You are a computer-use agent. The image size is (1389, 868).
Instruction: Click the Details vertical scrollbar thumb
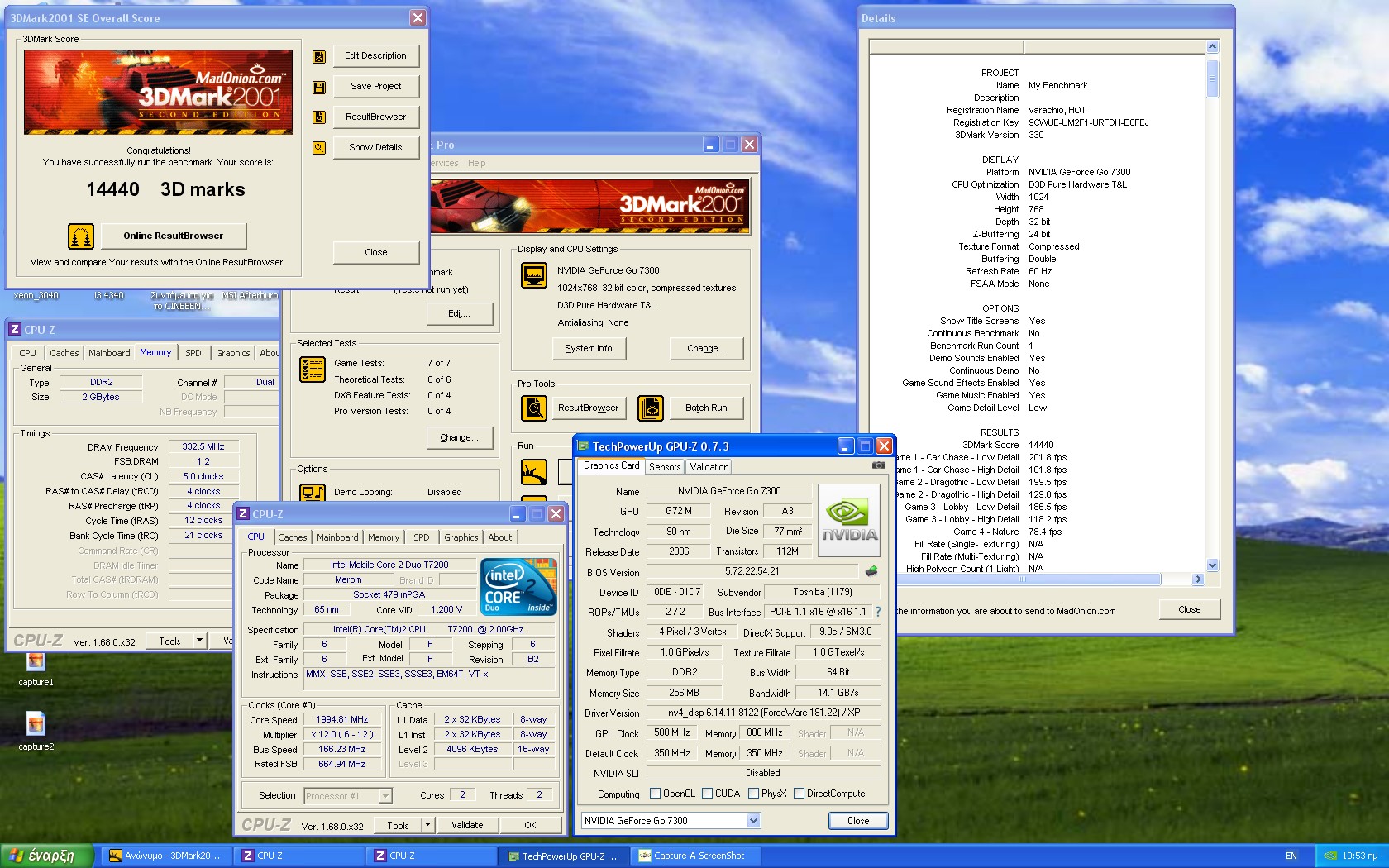click(x=1212, y=79)
